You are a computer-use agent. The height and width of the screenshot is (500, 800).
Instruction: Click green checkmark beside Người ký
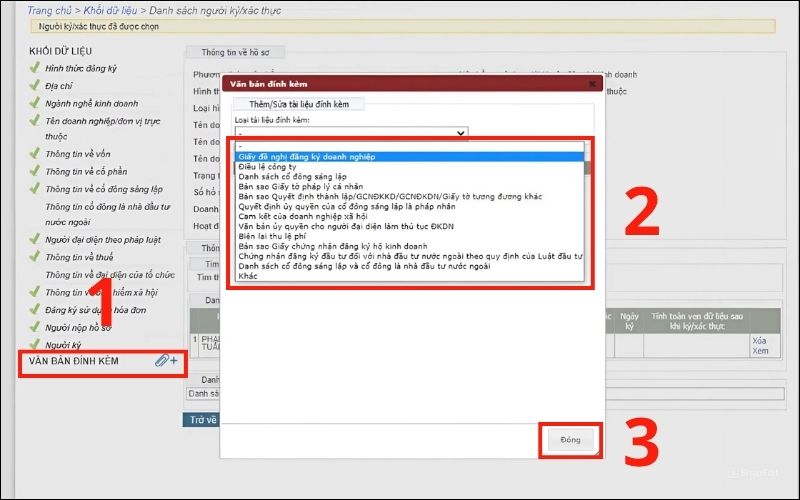[35, 342]
